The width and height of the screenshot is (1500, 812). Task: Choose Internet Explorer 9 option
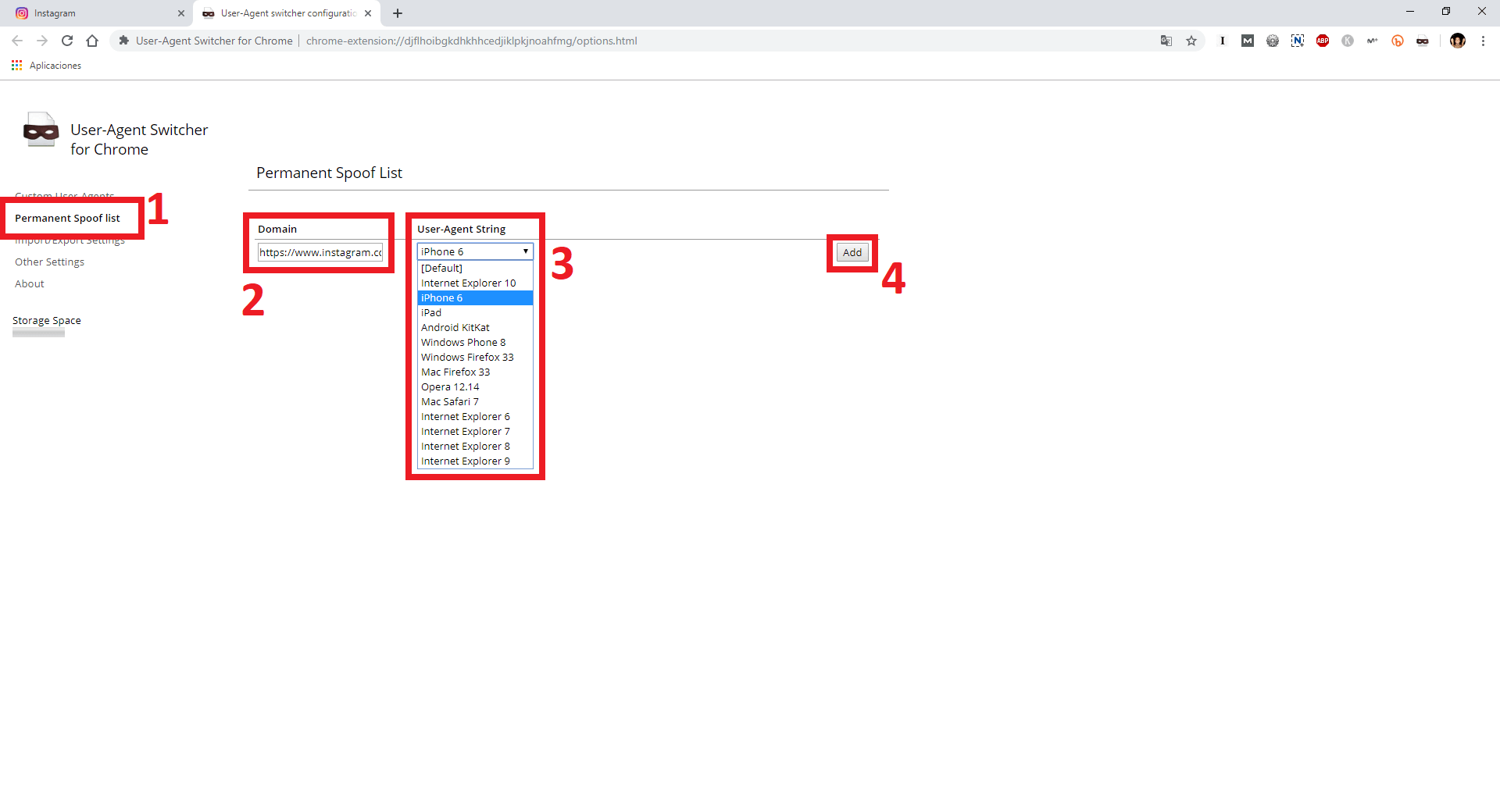point(475,461)
